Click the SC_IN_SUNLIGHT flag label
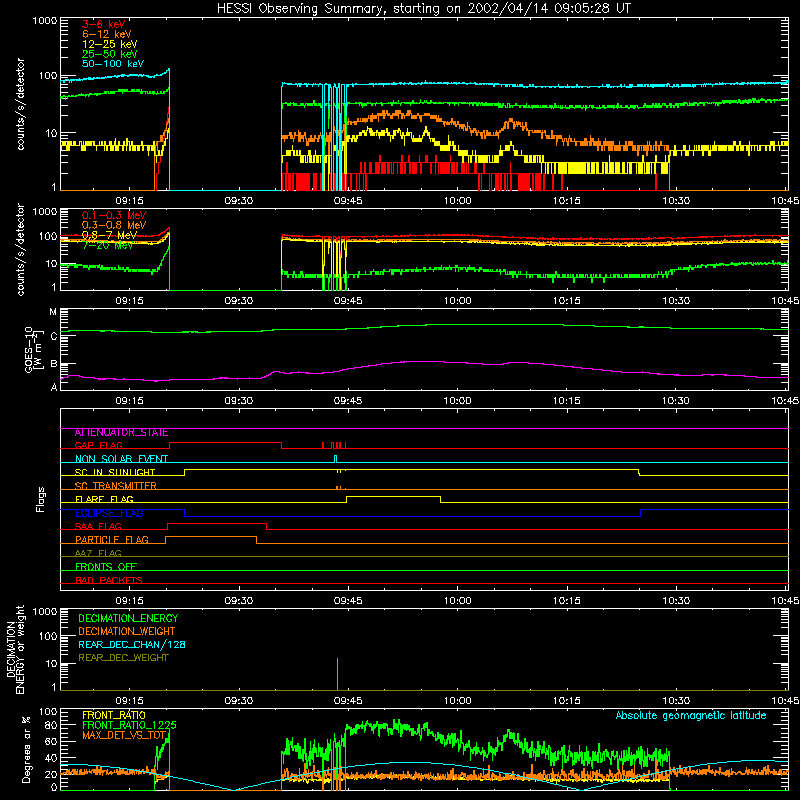This screenshot has width=800, height=800. click(115, 472)
